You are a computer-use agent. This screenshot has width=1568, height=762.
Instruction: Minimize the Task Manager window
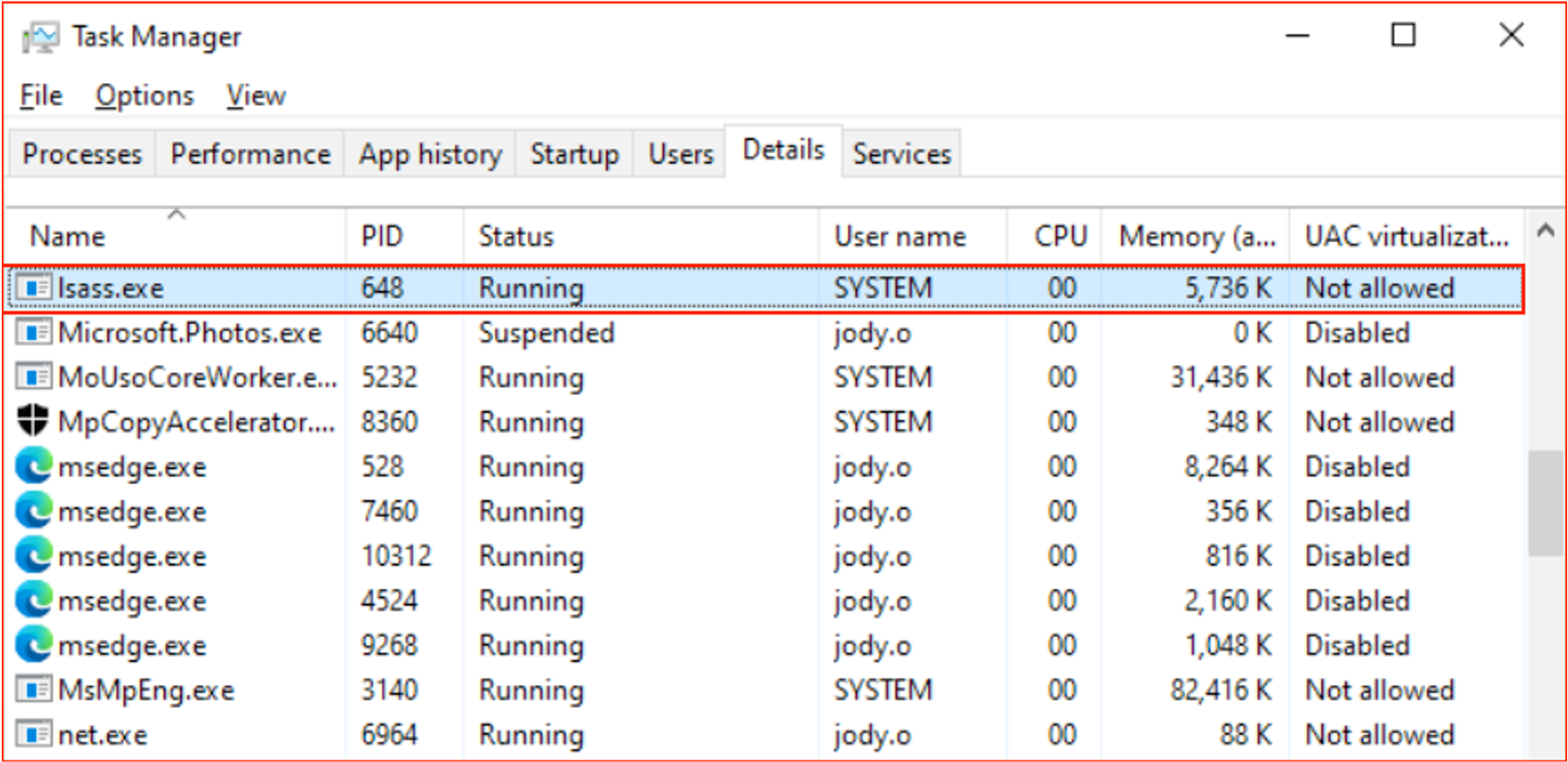(1298, 36)
